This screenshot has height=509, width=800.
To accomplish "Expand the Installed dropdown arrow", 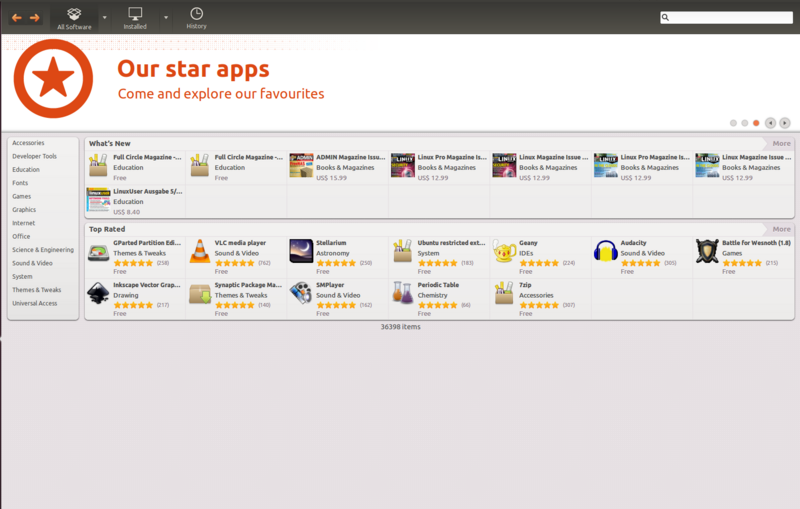I will pos(166,18).
